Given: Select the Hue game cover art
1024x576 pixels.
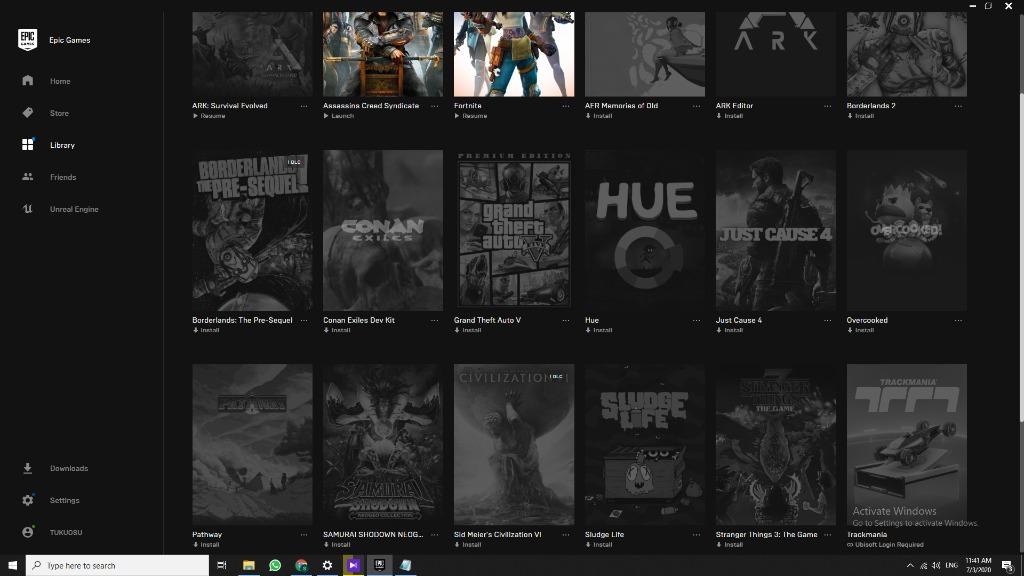Looking at the screenshot, I should (645, 231).
